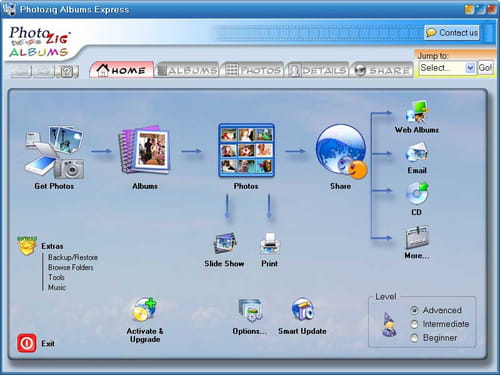Set level to Beginner
The image size is (500, 375).
(x=414, y=338)
